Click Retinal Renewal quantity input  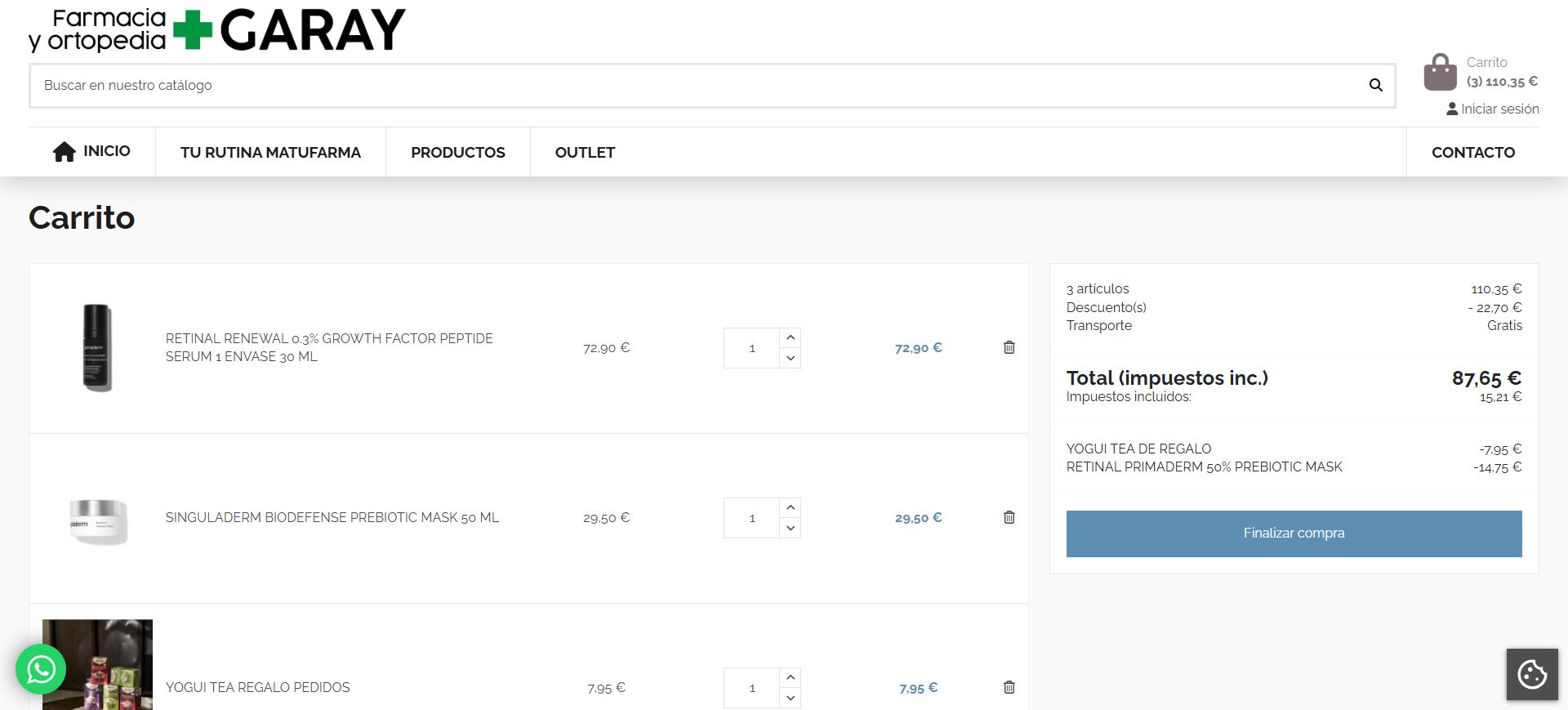751,348
